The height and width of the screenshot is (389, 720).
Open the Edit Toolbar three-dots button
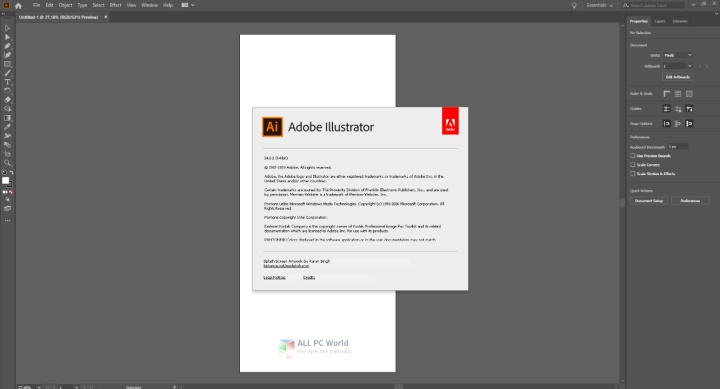7,220
